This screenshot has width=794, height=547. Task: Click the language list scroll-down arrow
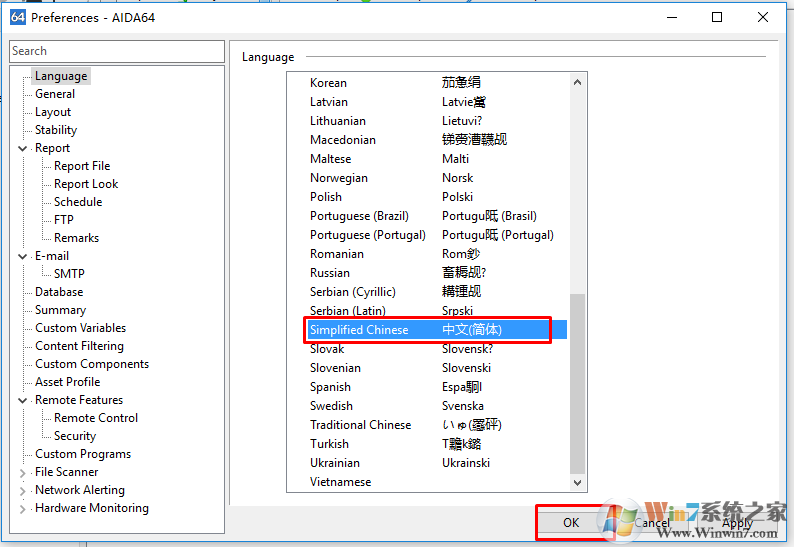(577, 483)
